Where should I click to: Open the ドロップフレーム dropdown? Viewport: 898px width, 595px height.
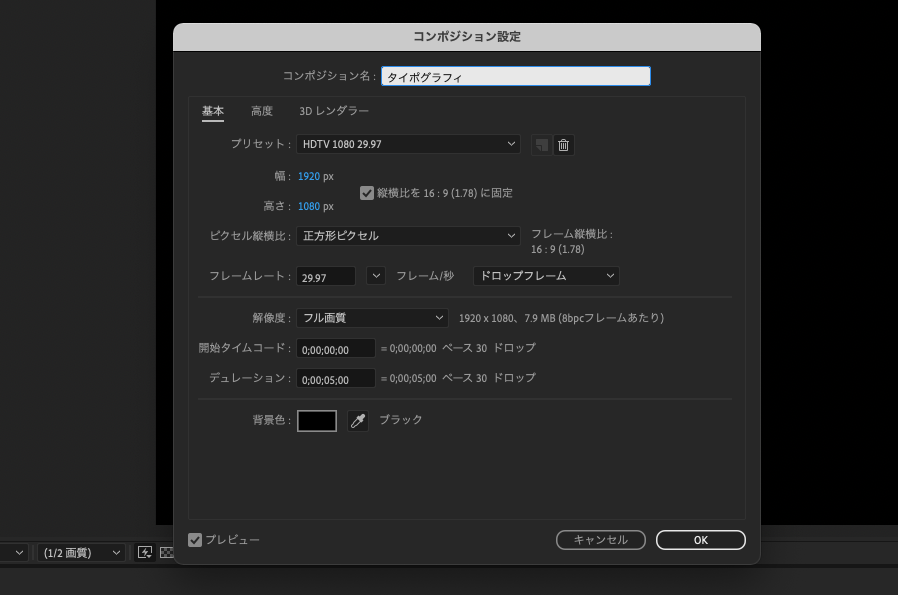click(x=546, y=276)
